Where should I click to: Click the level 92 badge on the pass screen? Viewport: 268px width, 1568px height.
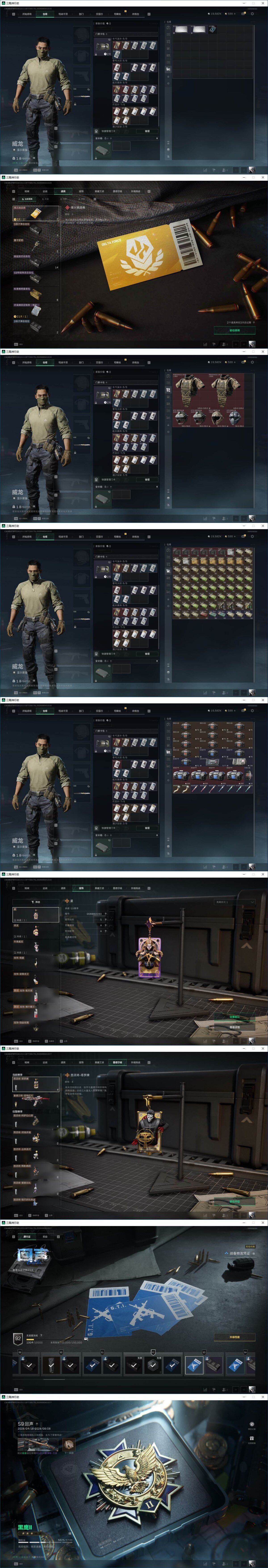pyautogui.click(x=18, y=1339)
